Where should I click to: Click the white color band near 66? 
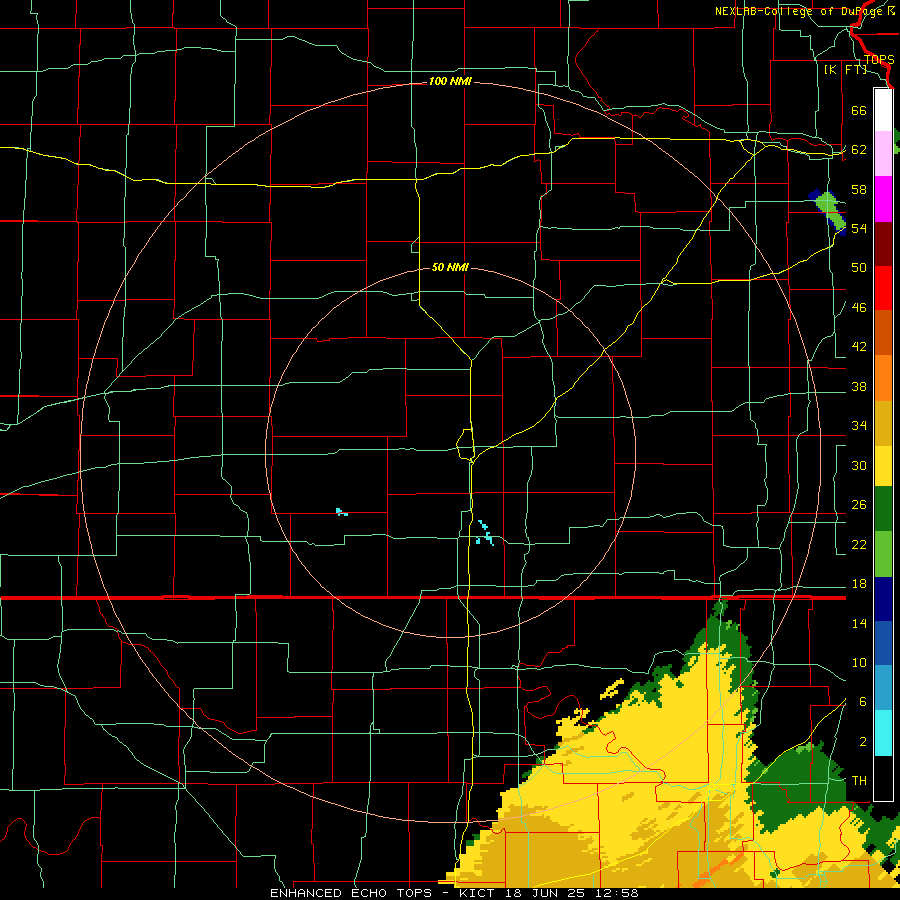pyautogui.click(x=883, y=110)
